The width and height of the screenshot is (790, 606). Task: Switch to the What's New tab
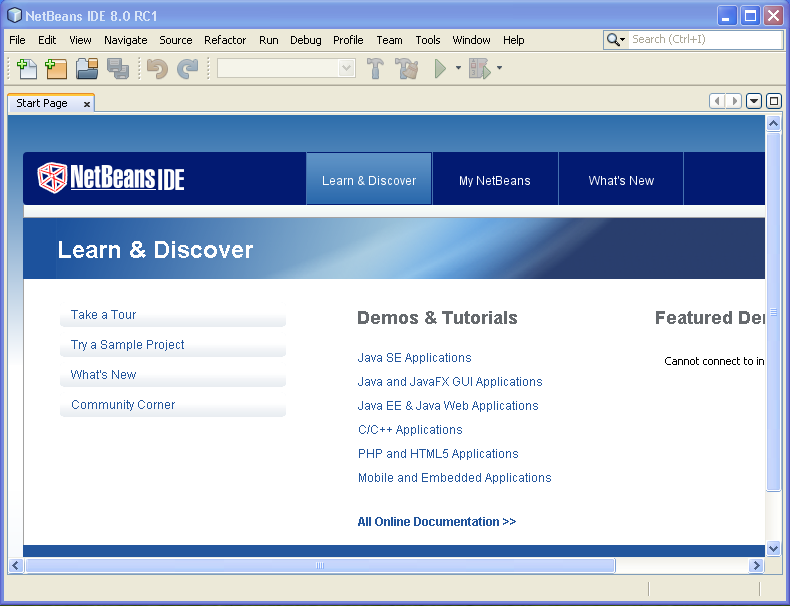tap(621, 179)
